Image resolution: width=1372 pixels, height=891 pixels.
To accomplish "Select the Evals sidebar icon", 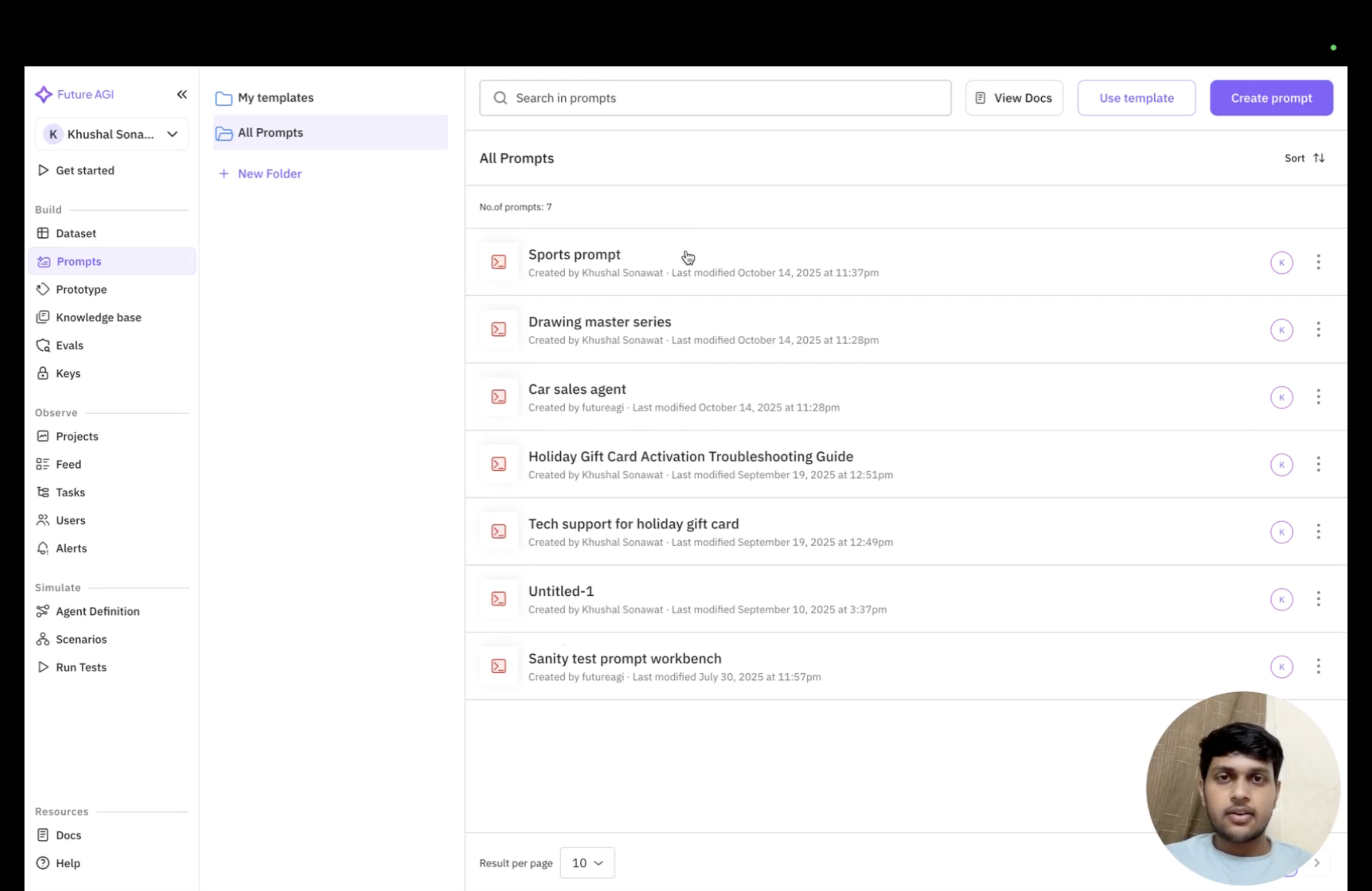I will 43,345.
